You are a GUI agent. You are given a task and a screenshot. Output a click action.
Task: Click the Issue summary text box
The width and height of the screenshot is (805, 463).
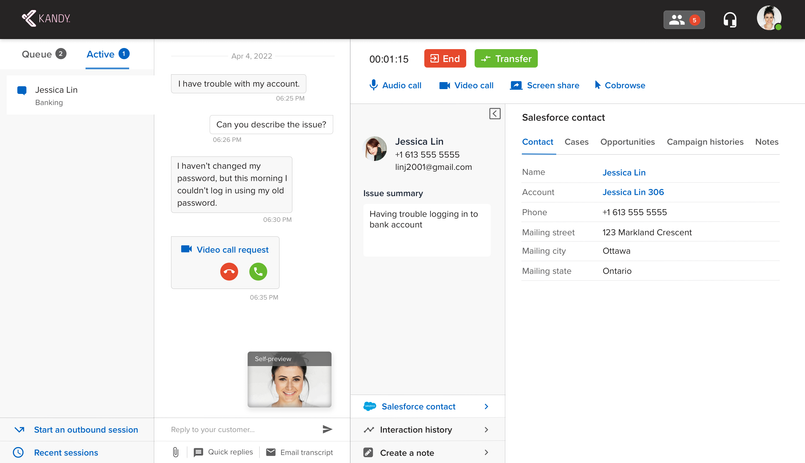coord(427,230)
